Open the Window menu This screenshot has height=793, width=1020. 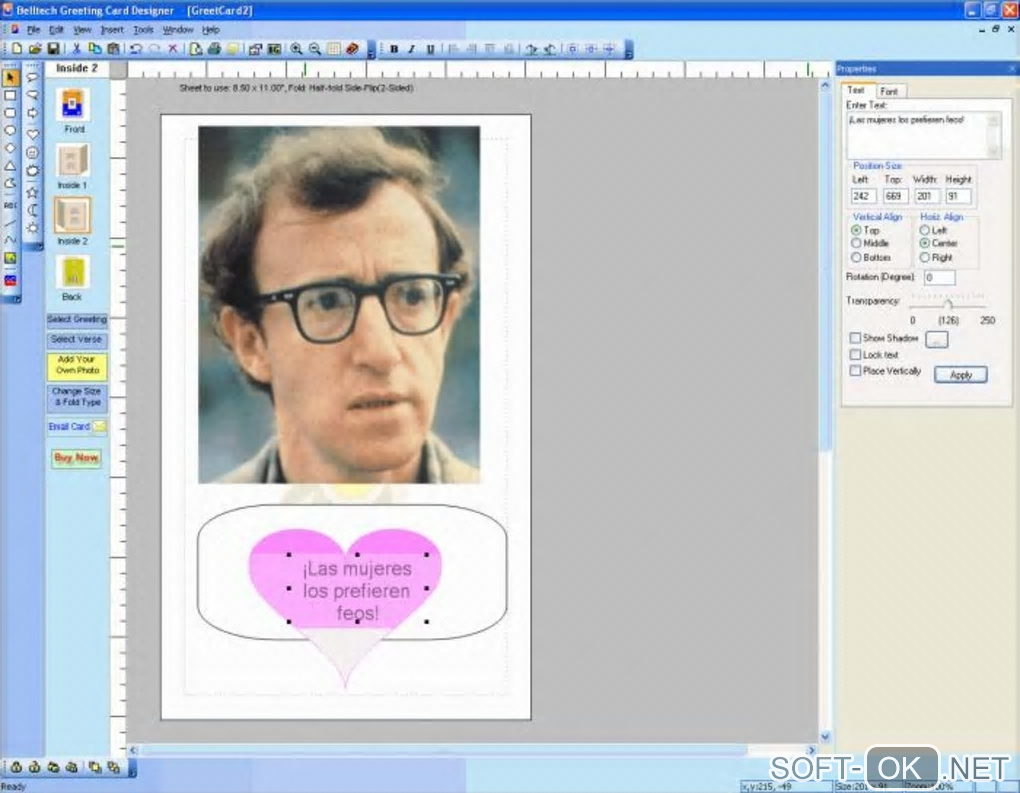click(x=178, y=30)
